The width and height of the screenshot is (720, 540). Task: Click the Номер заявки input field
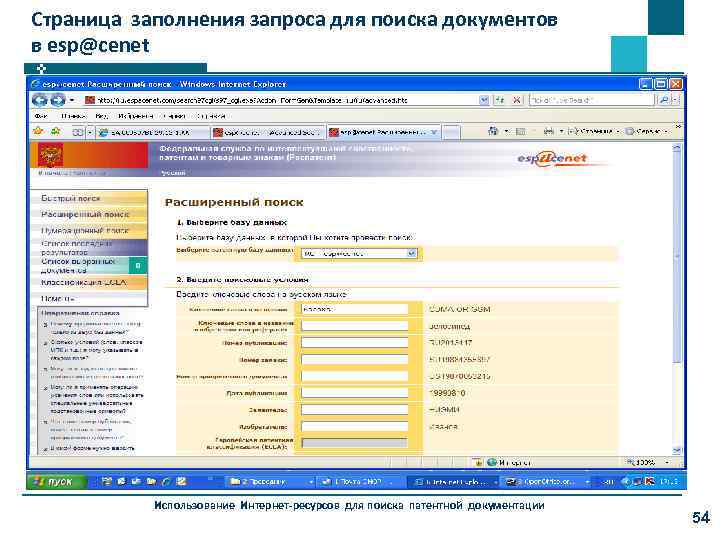(354, 360)
